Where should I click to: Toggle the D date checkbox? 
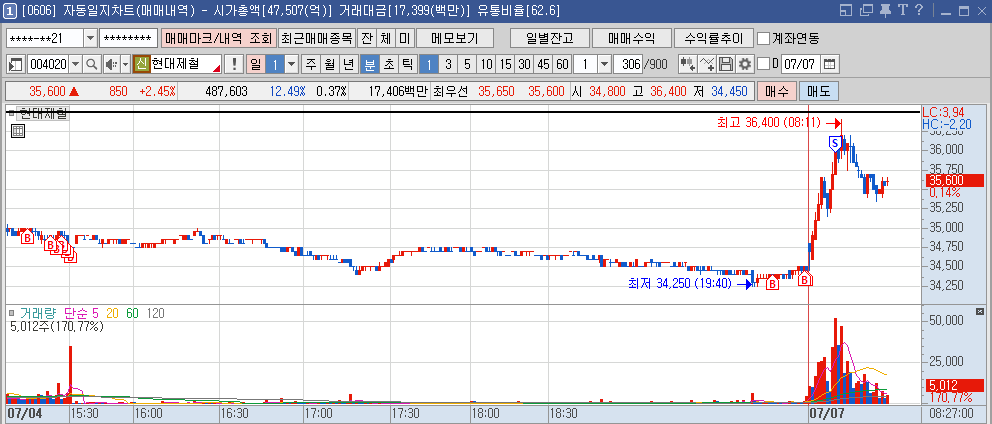pos(764,64)
